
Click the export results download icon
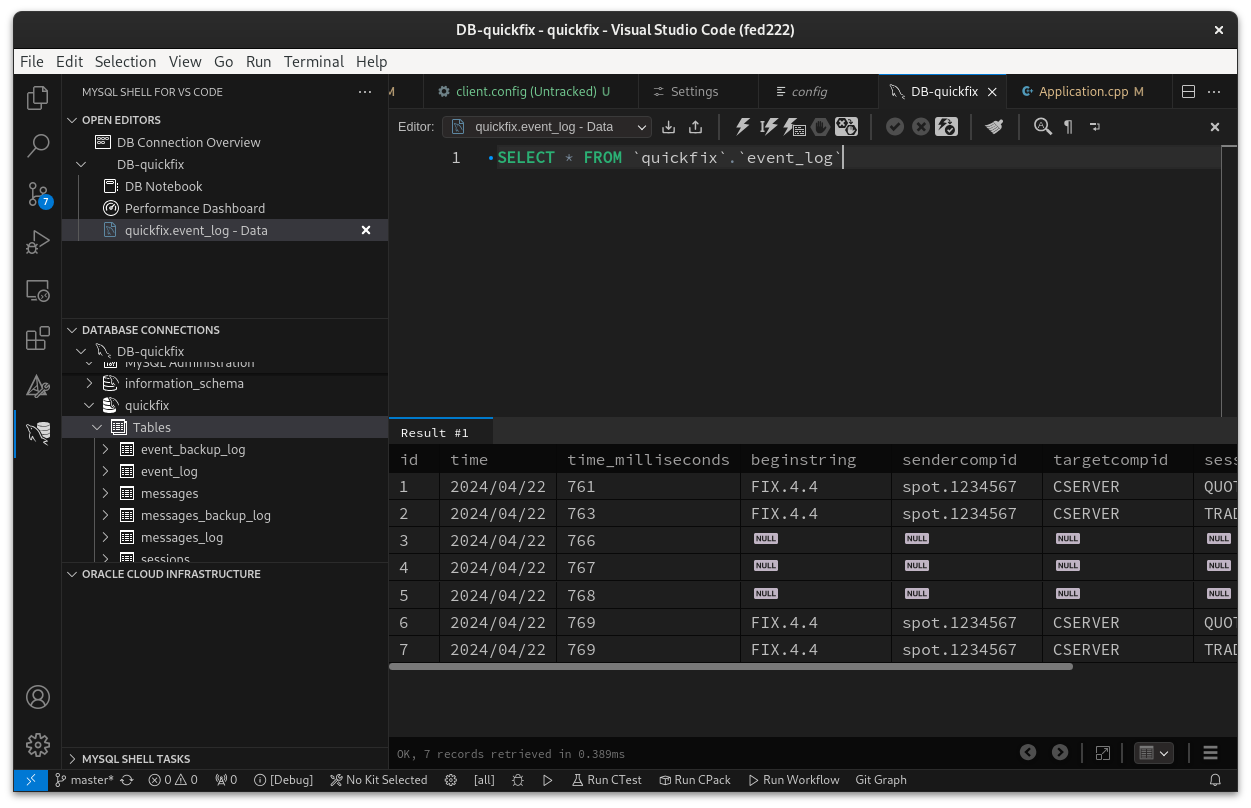click(x=668, y=127)
